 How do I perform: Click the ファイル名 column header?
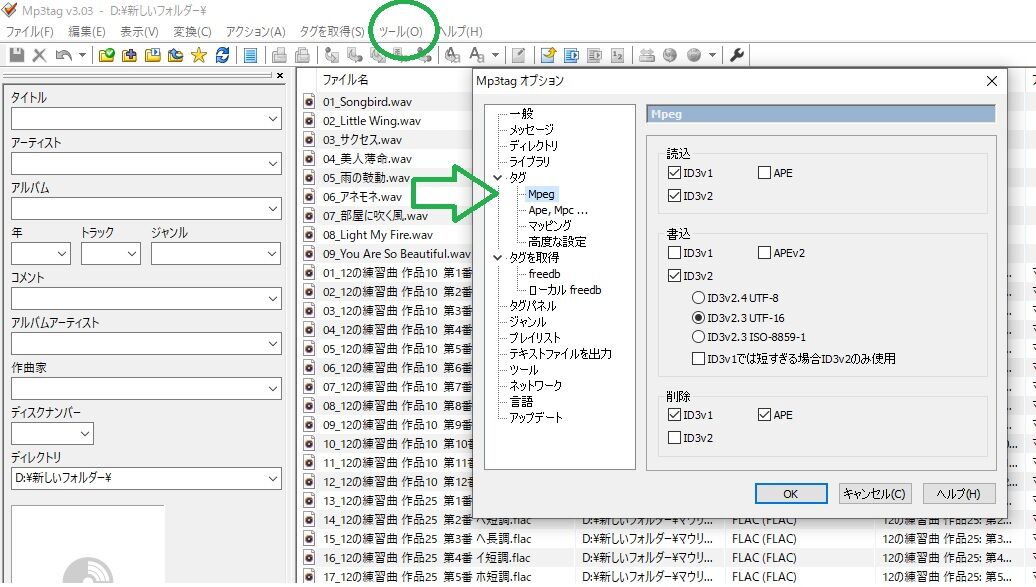pos(346,80)
